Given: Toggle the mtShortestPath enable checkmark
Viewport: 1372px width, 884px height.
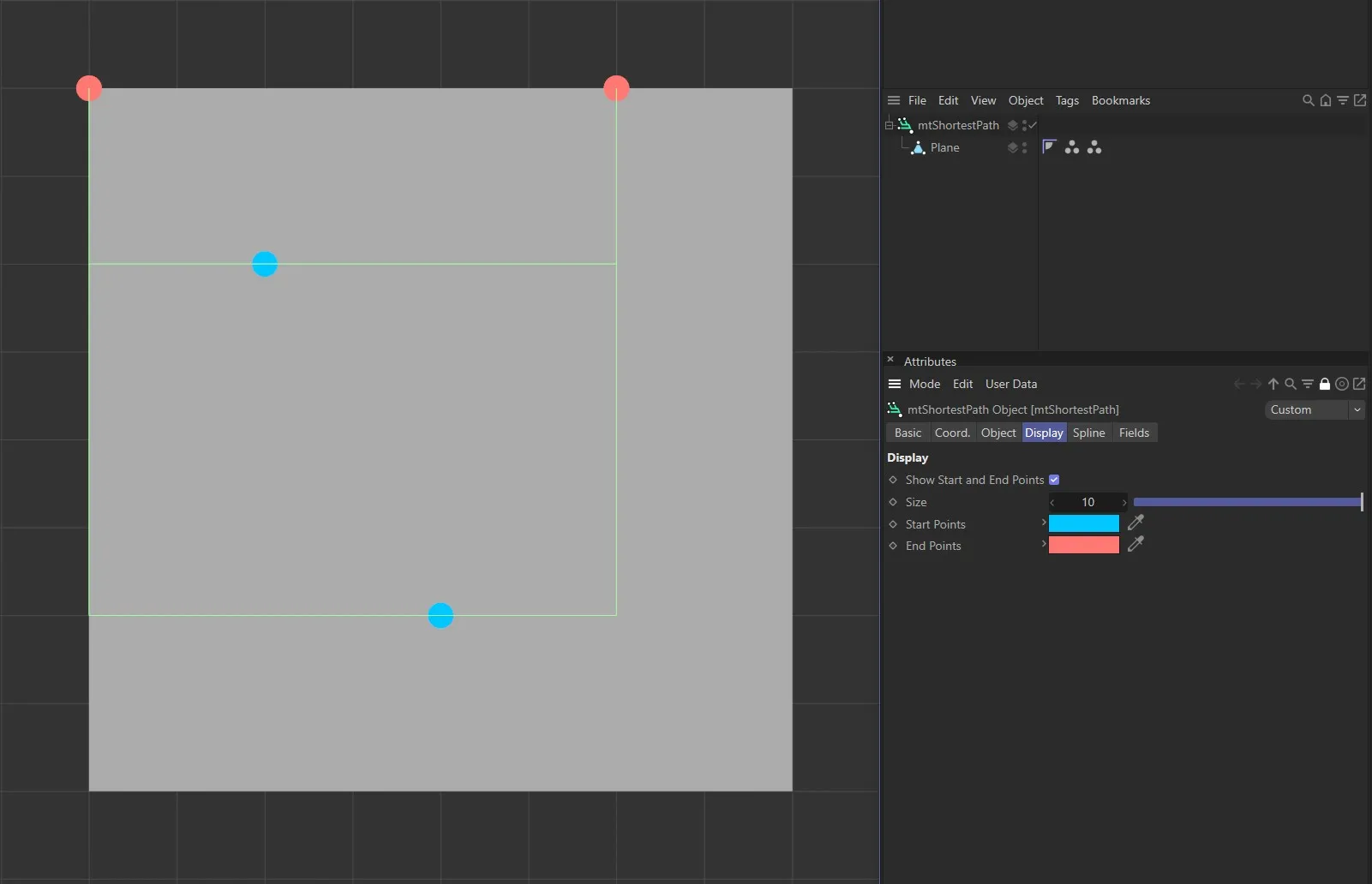Looking at the screenshot, I should click(x=1033, y=125).
